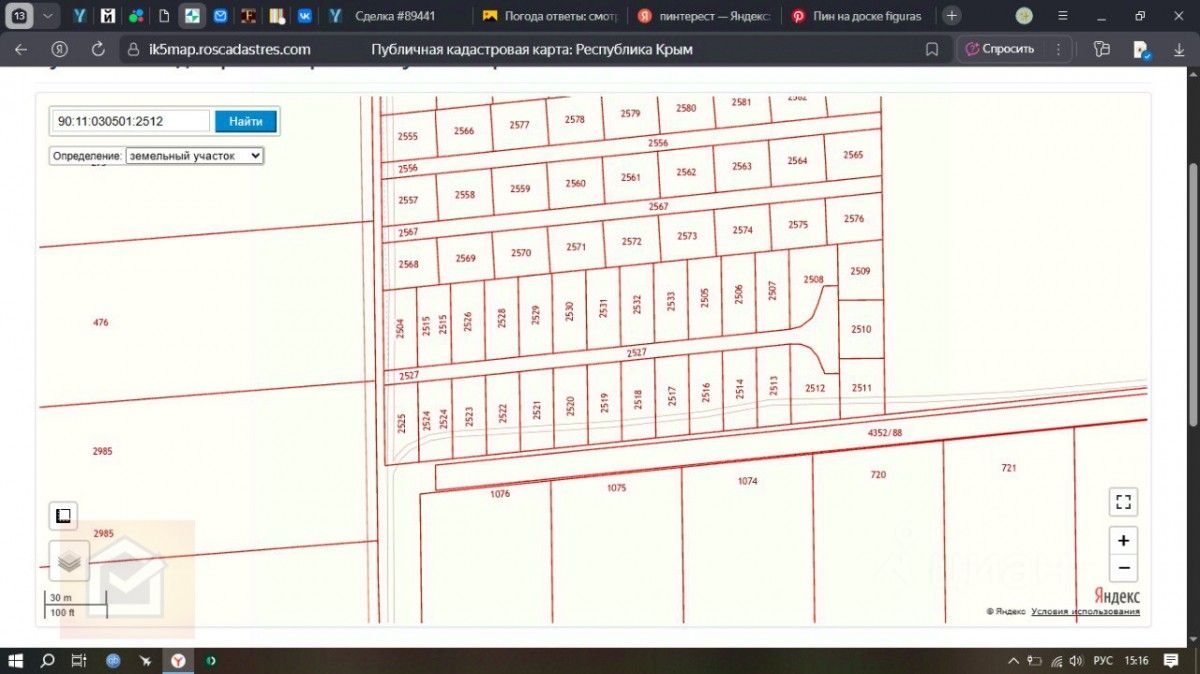Open Task View on taskbar
Screen dimensions: 1200x674
click(78, 660)
